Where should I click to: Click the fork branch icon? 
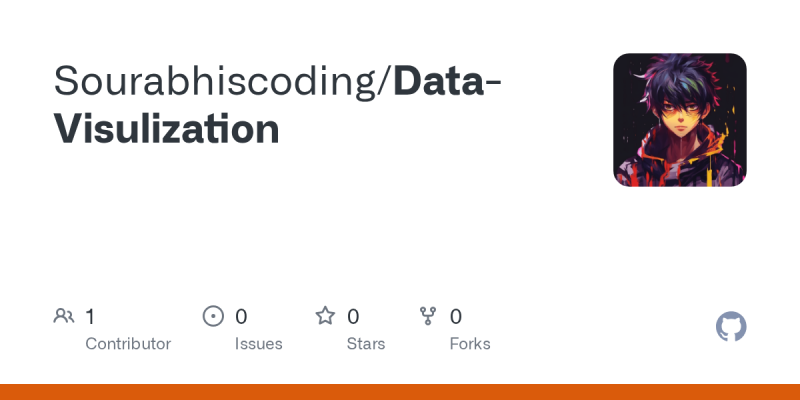[x=428, y=316]
